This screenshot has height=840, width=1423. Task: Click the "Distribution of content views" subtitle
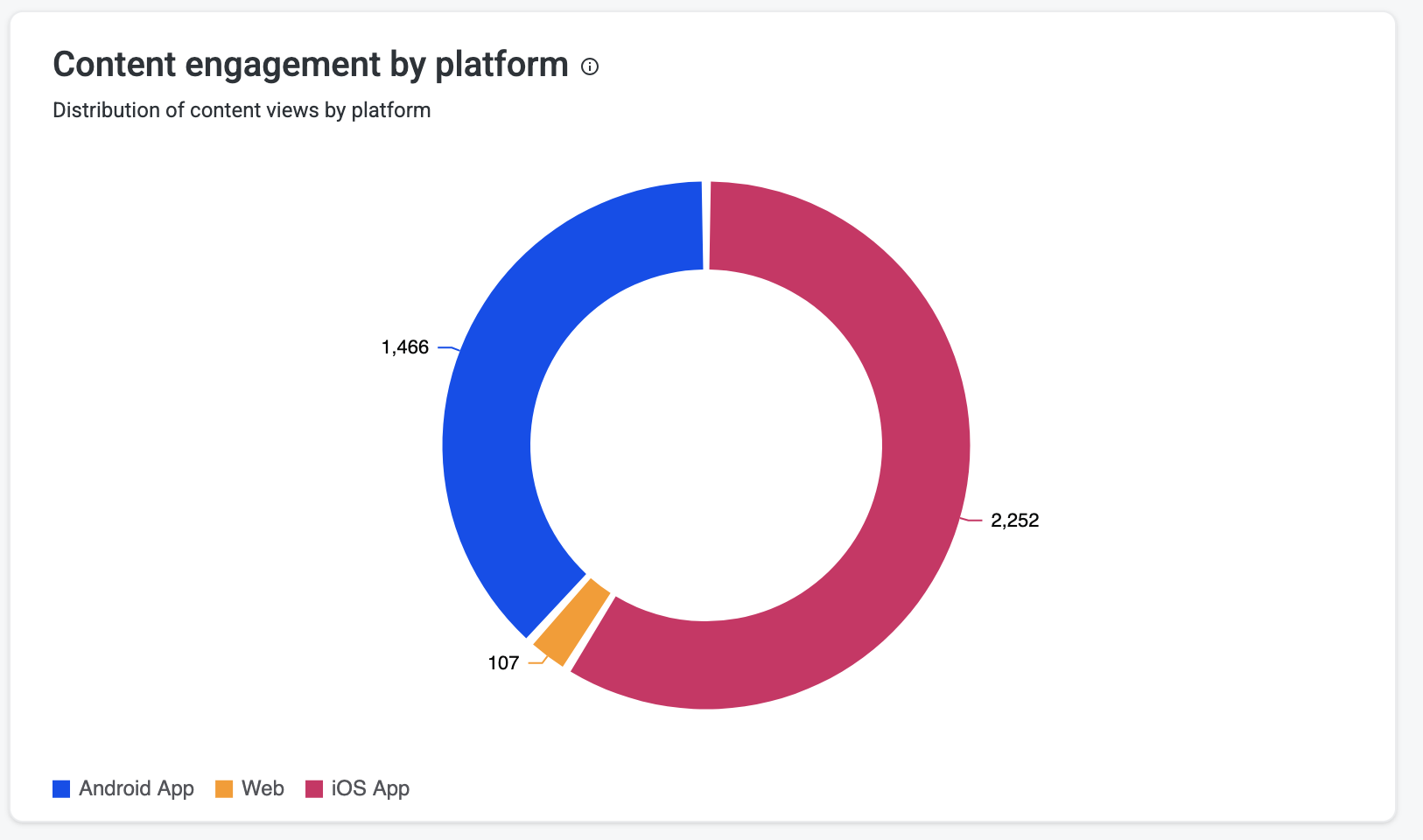[242, 110]
